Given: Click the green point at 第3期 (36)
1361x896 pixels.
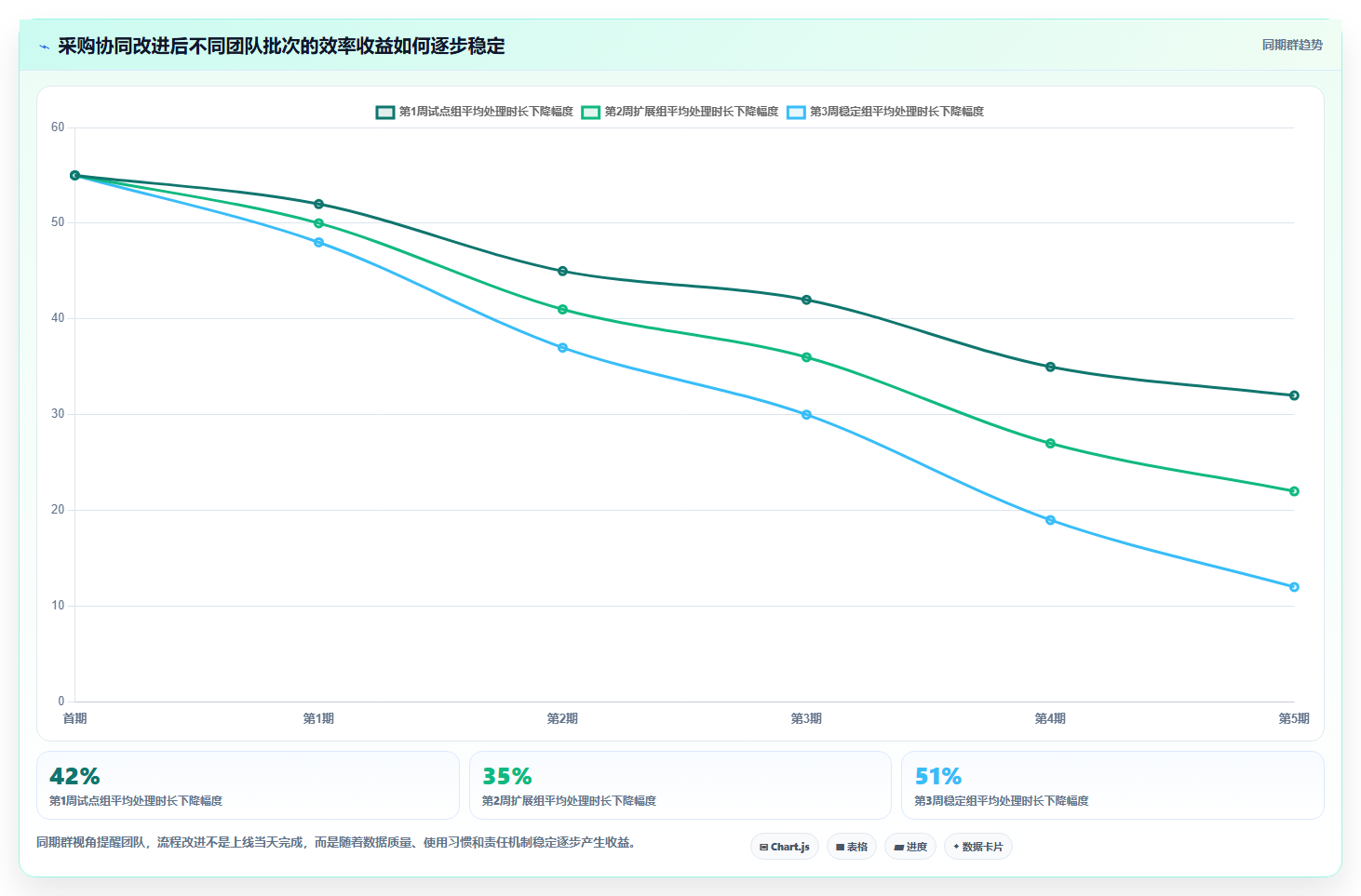Looking at the screenshot, I should [x=806, y=357].
